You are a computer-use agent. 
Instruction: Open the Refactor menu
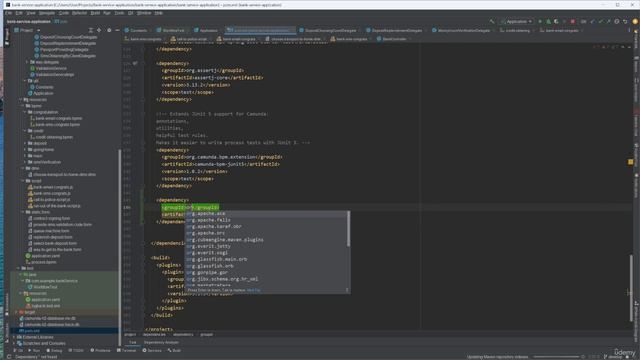coord(80,13)
